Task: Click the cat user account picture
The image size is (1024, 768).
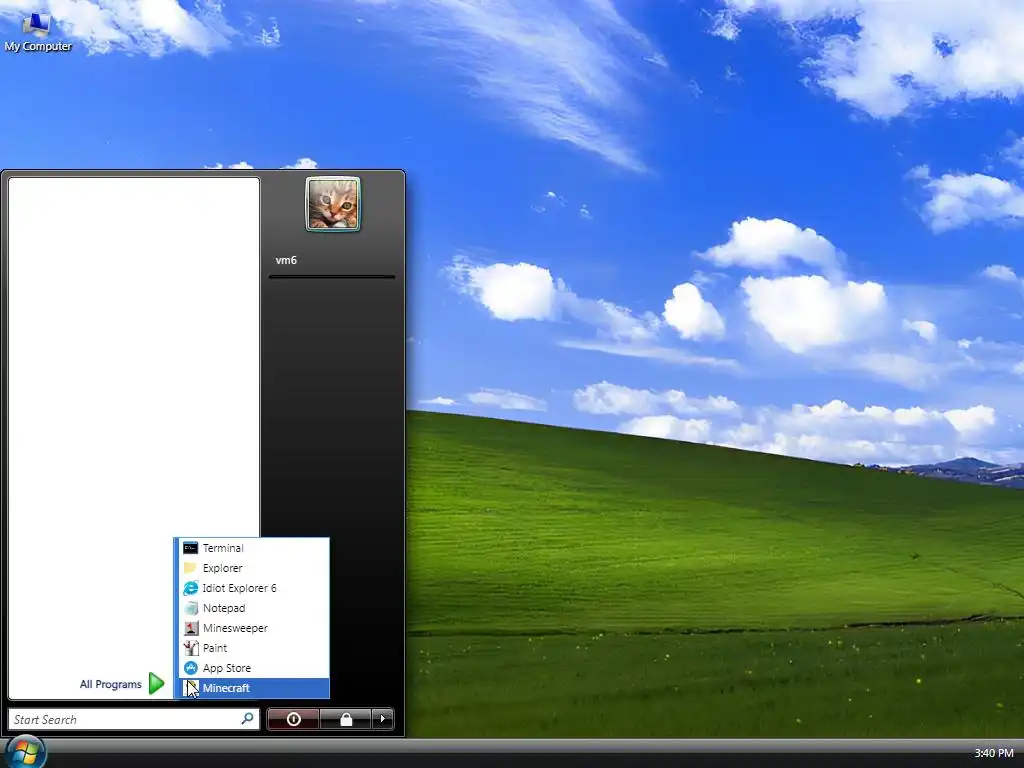Action: pyautogui.click(x=332, y=204)
